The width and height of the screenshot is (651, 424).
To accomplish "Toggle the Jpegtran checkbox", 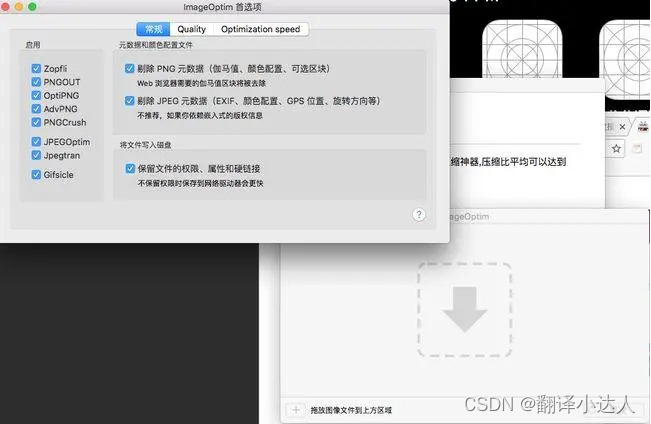I will (x=36, y=155).
